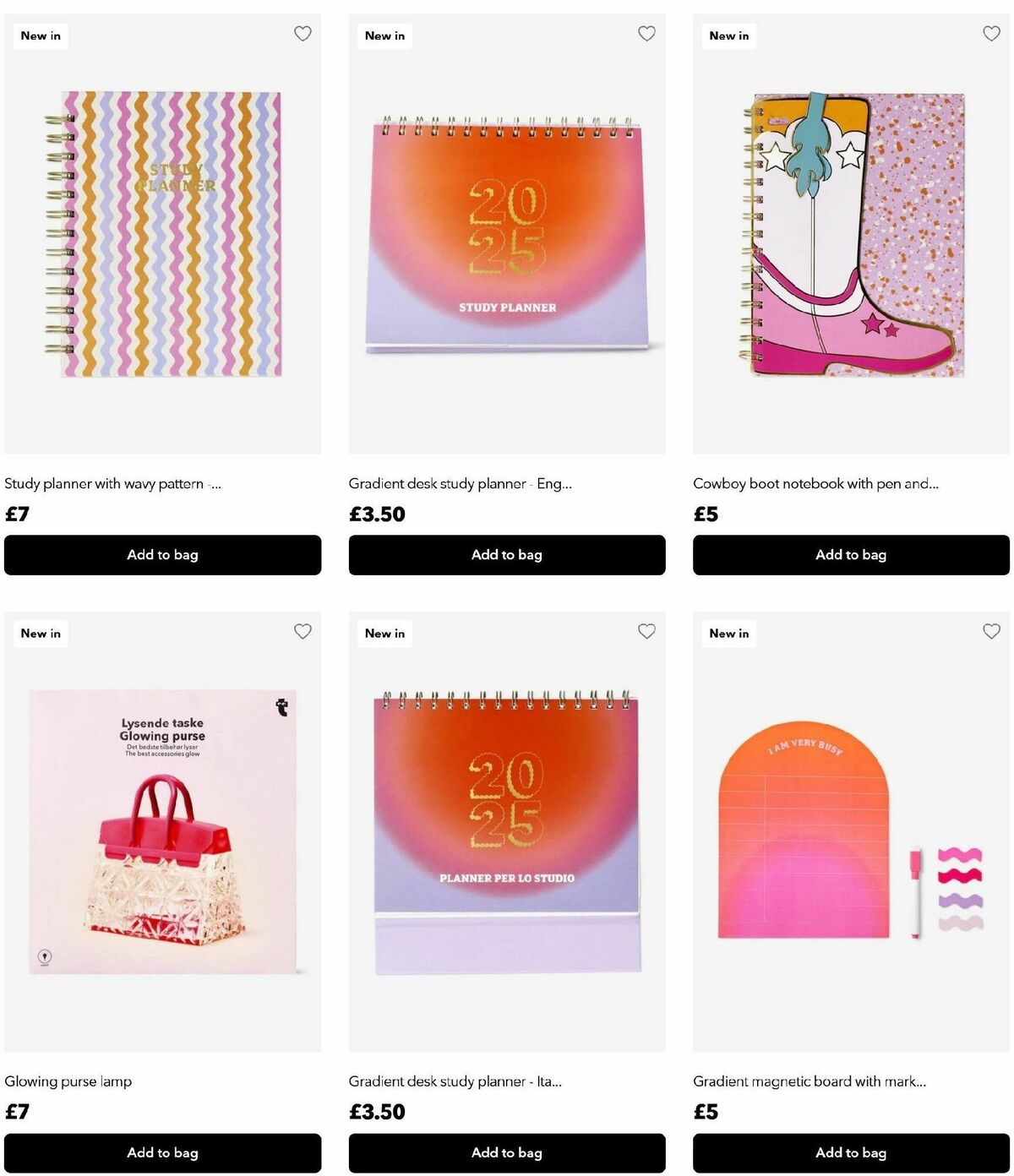Add the gradient magnetic board to bag

tap(851, 1152)
